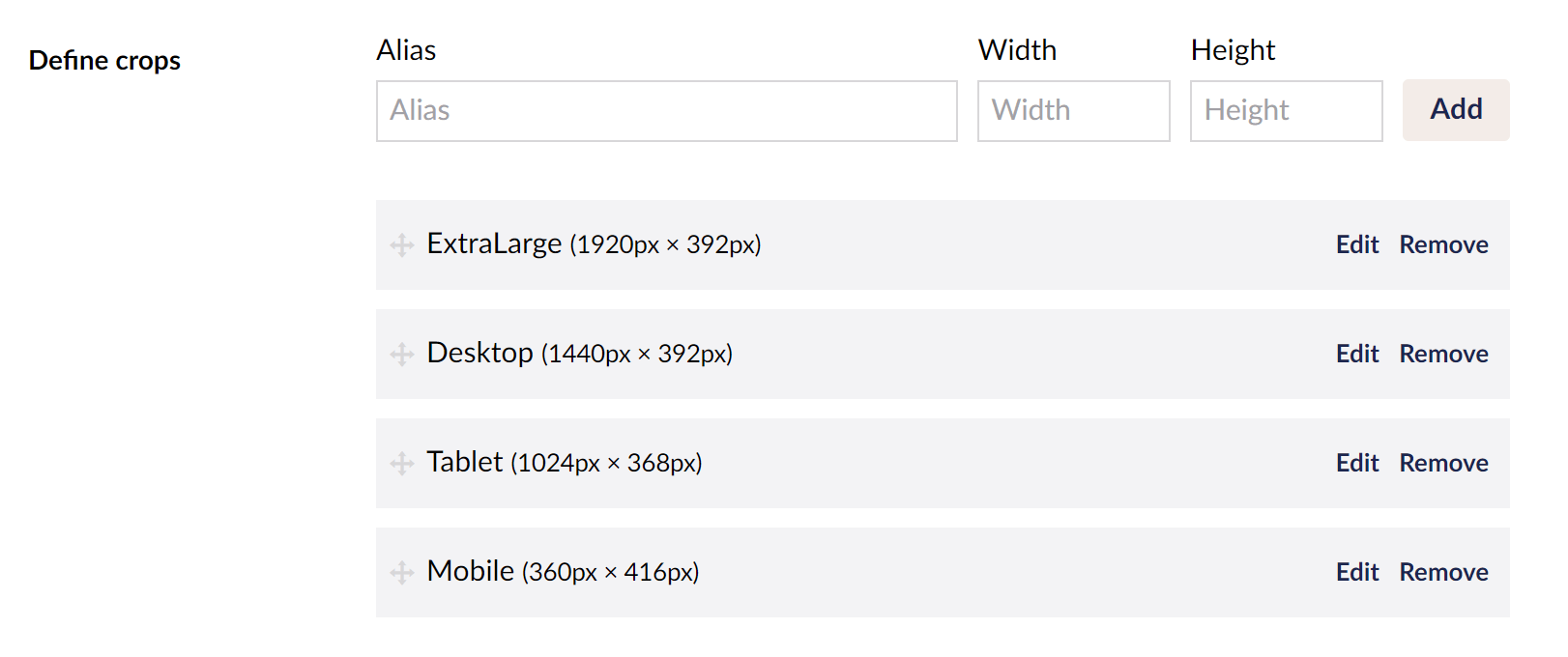The height and width of the screenshot is (657, 1568).
Task: Click the drag handle for ExtraLarge crop
Action: point(402,245)
